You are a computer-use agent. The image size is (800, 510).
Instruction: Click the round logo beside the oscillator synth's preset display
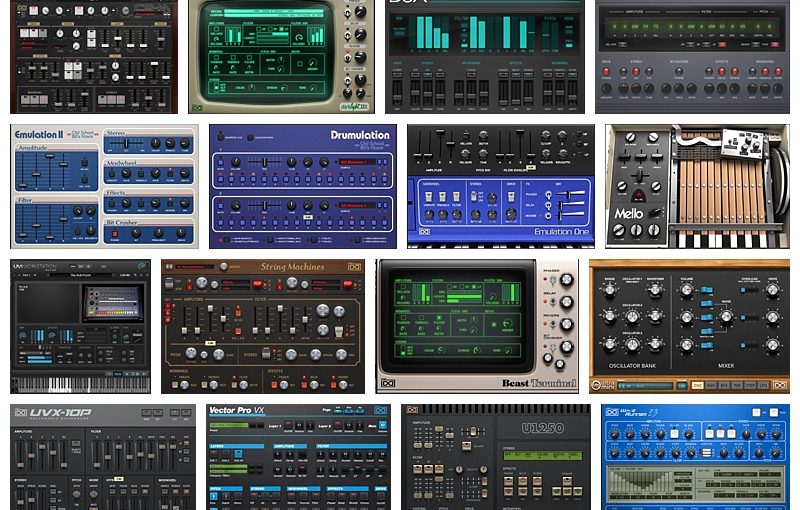[595, 386]
